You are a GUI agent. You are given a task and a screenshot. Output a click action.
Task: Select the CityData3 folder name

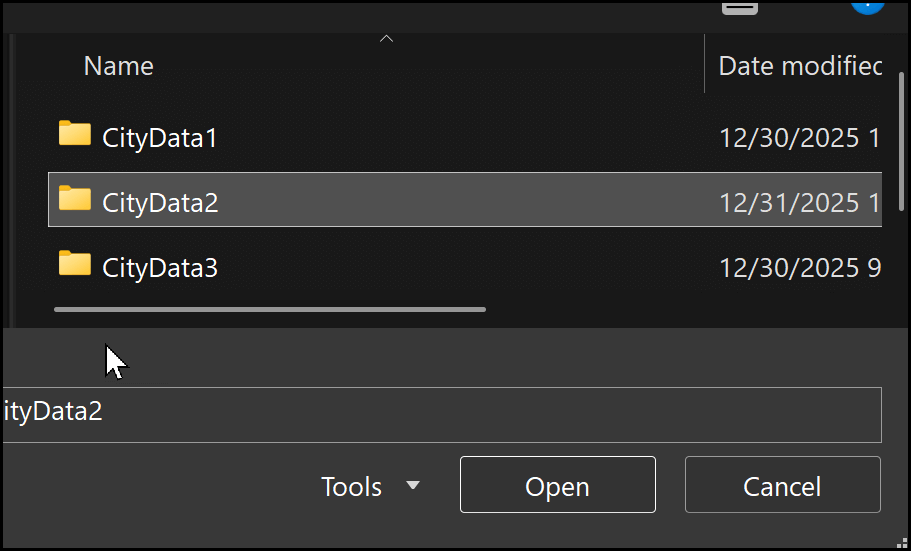(160, 267)
